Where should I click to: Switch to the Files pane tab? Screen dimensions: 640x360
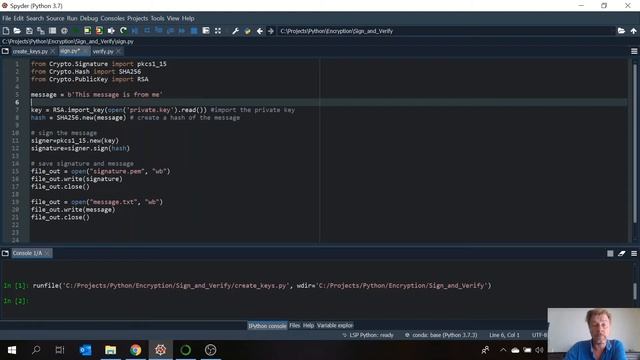tap(295, 325)
